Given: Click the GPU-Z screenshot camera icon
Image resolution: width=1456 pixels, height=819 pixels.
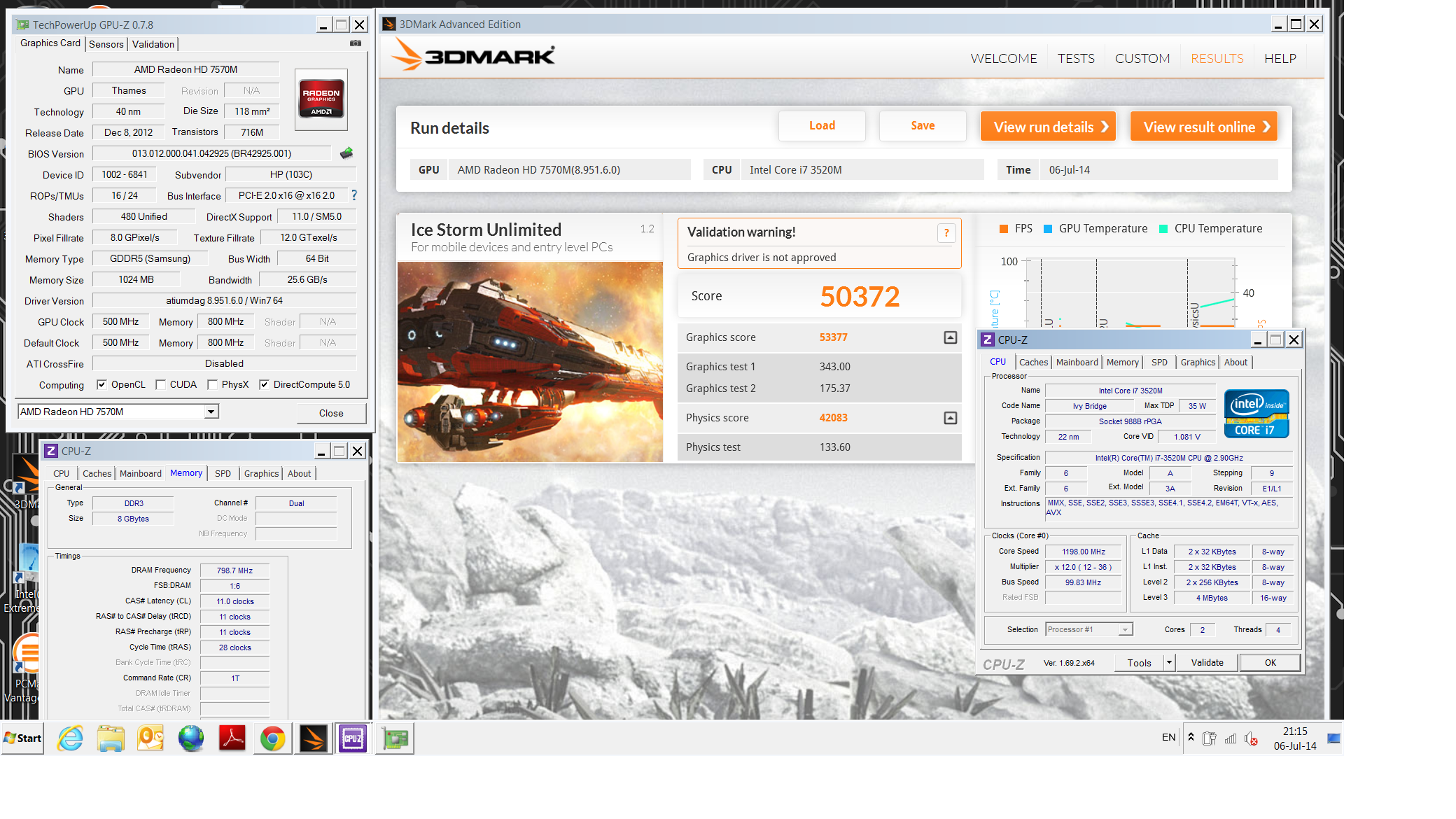Looking at the screenshot, I should [356, 43].
